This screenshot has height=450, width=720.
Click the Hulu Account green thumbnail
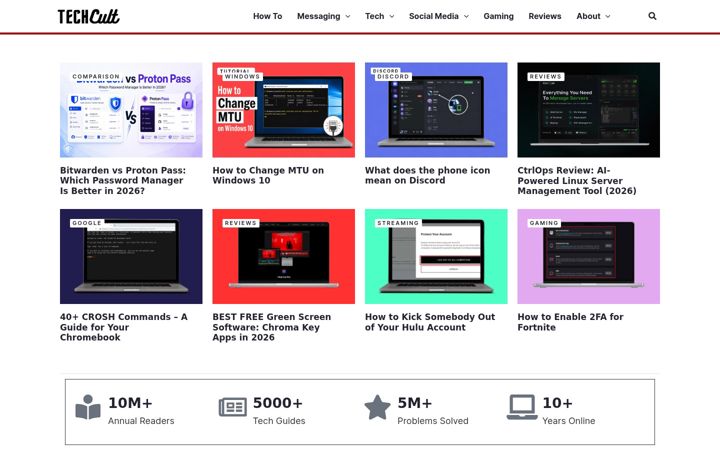click(x=436, y=256)
